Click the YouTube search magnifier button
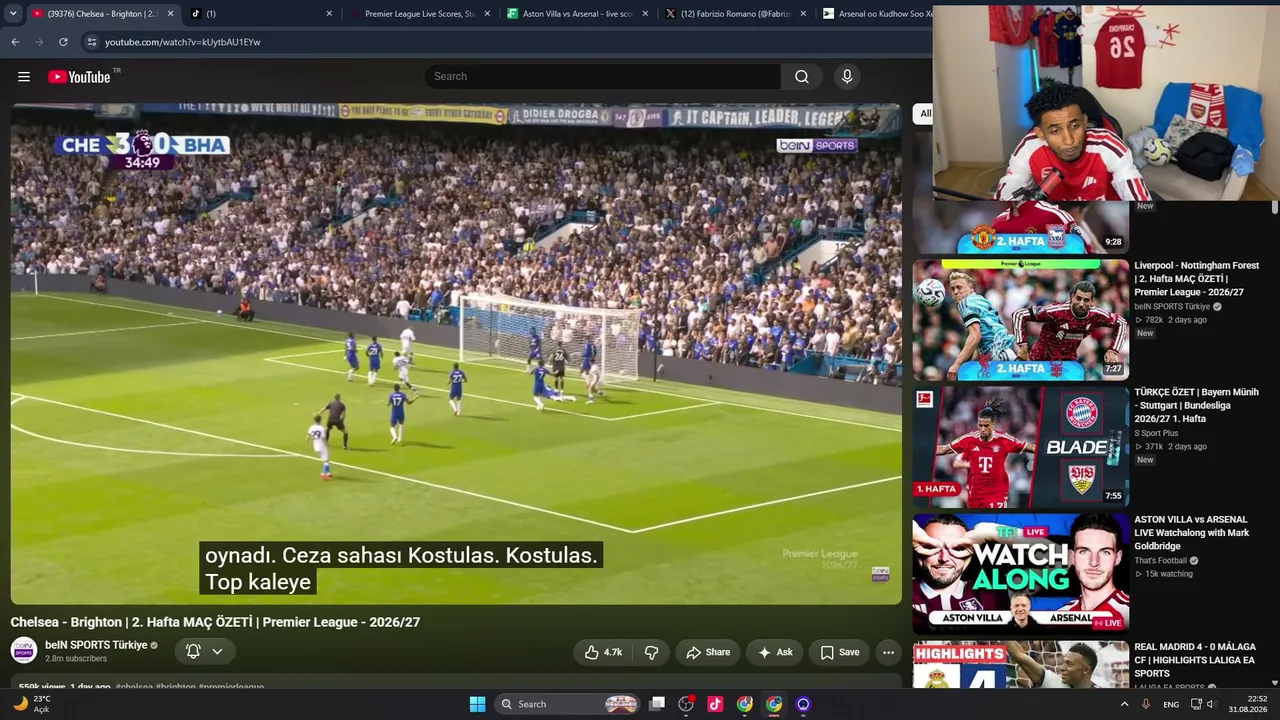This screenshot has height=720, width=1280. click(x=802, y=77)
